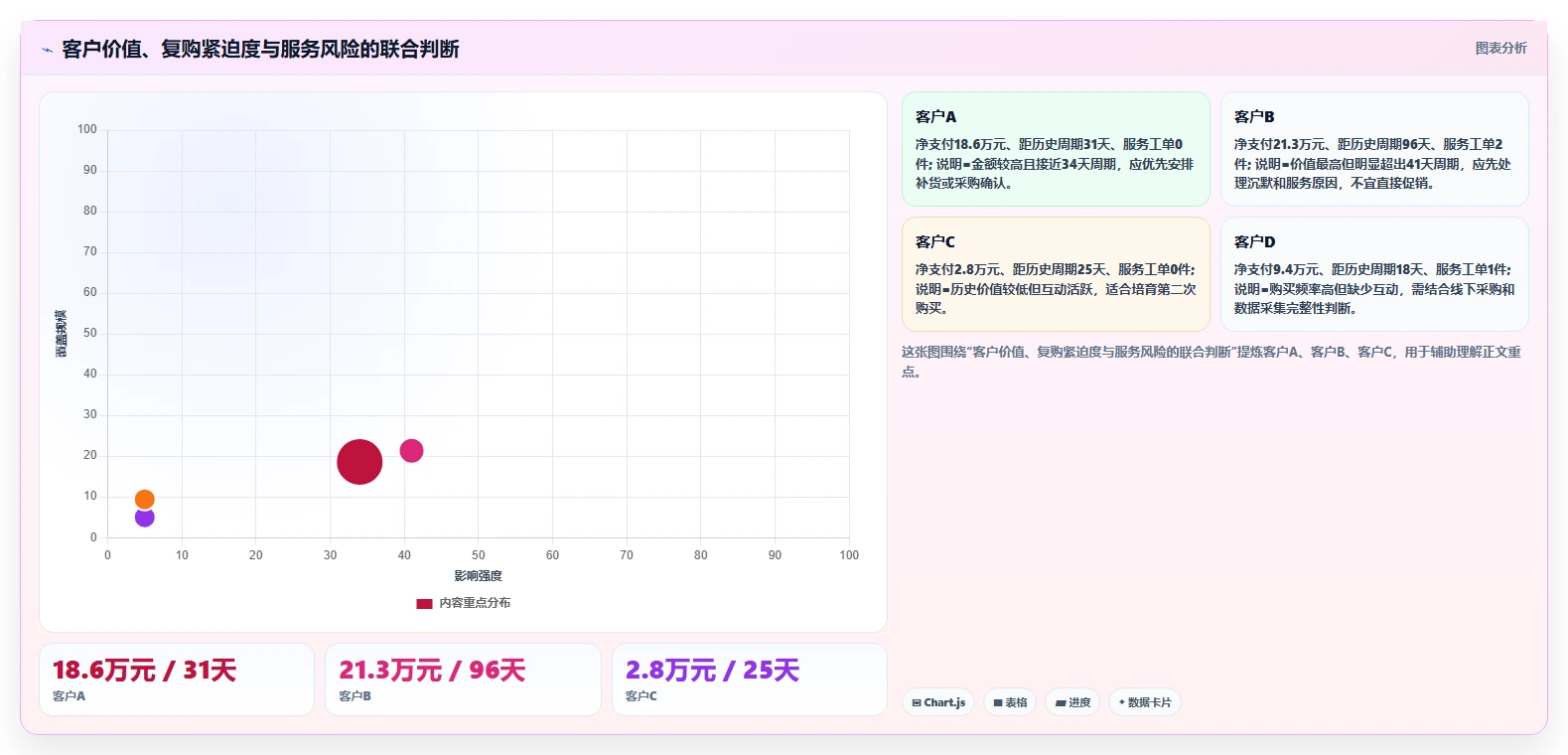The width and height of the screenshot is (1568, 755).
Task: Toggle the 内容重点分布 legend item
Action: click(x=464, y=603)
